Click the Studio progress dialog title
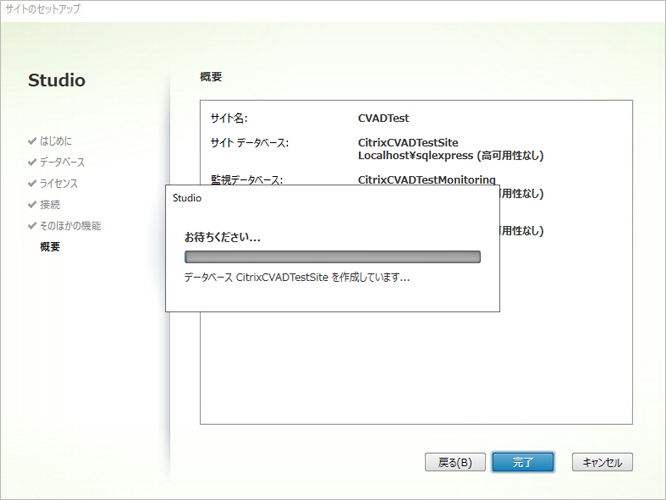The width and height of the screenshot is (666, 500). click(187, 198)
